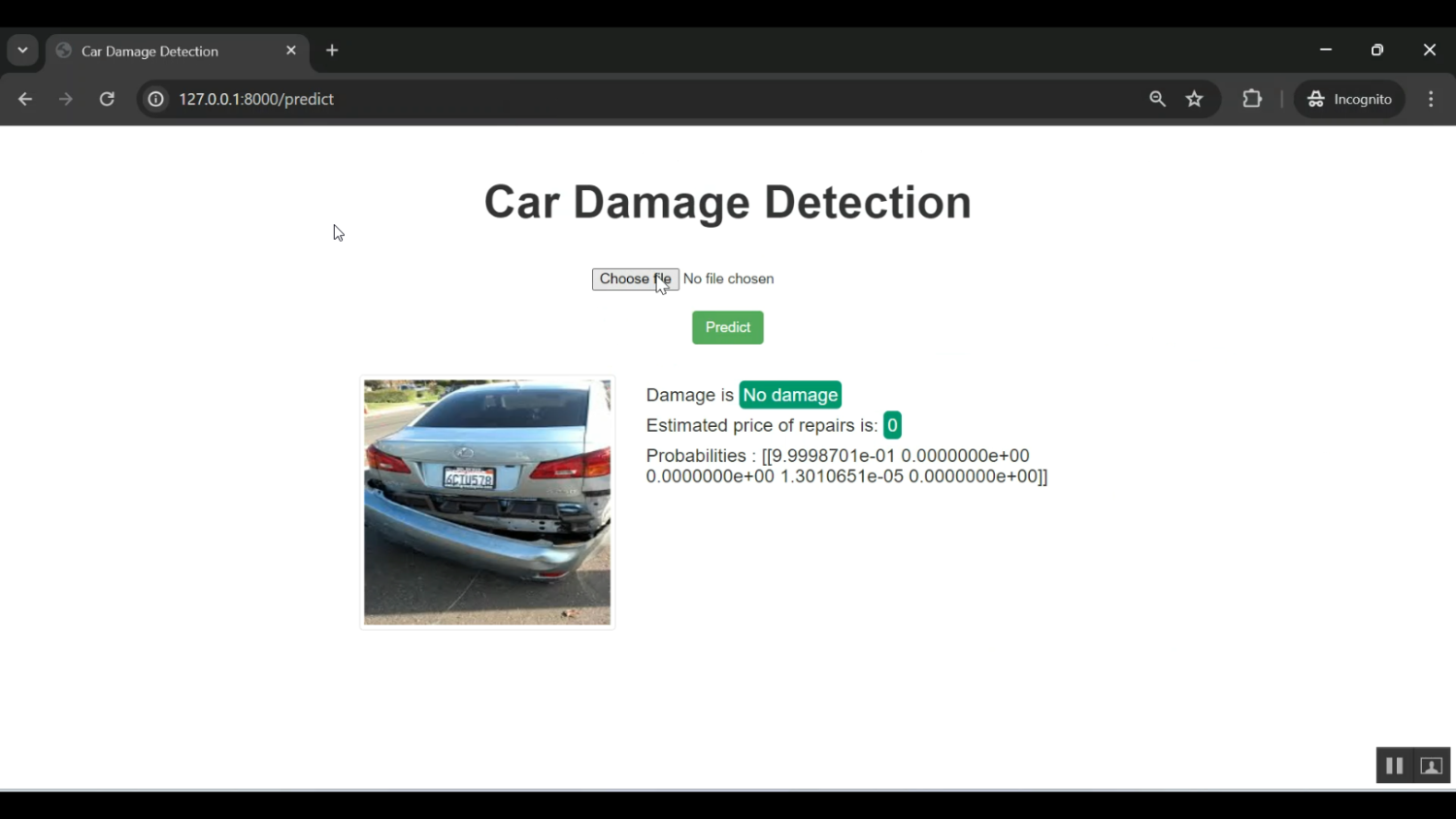The height and width of the screenshot is (819, 1456).
Task: Bookmark the page via star icon
Action: [x=1194, y=98]
